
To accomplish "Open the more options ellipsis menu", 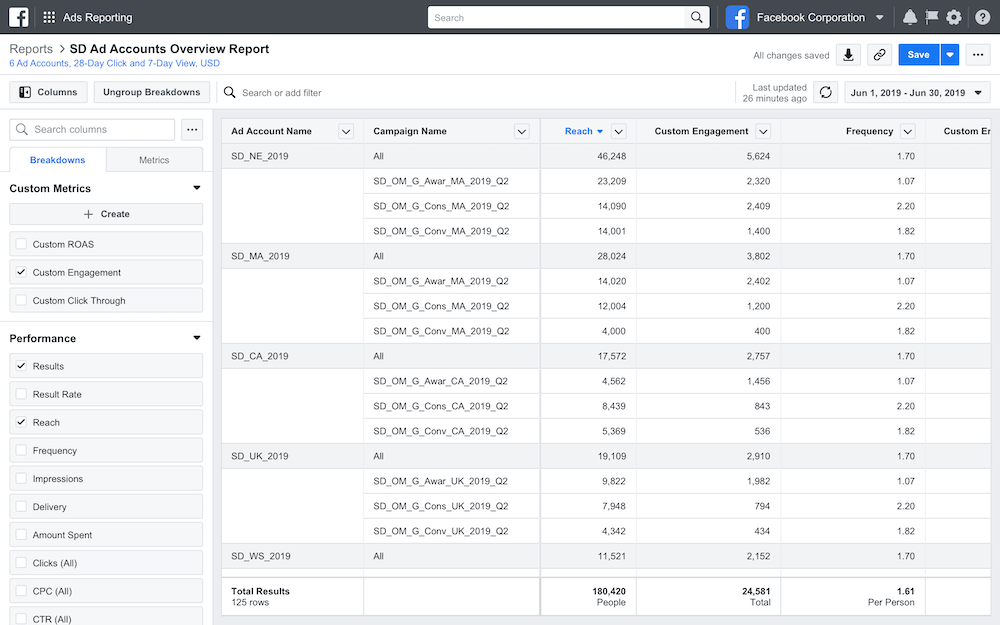I will 977,55.
